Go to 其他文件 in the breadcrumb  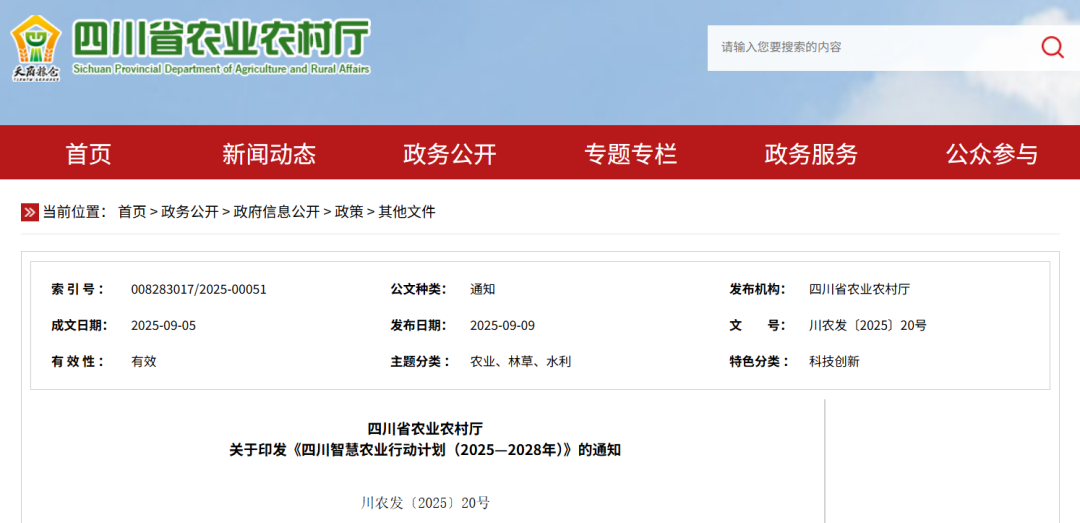coord(407,212)
